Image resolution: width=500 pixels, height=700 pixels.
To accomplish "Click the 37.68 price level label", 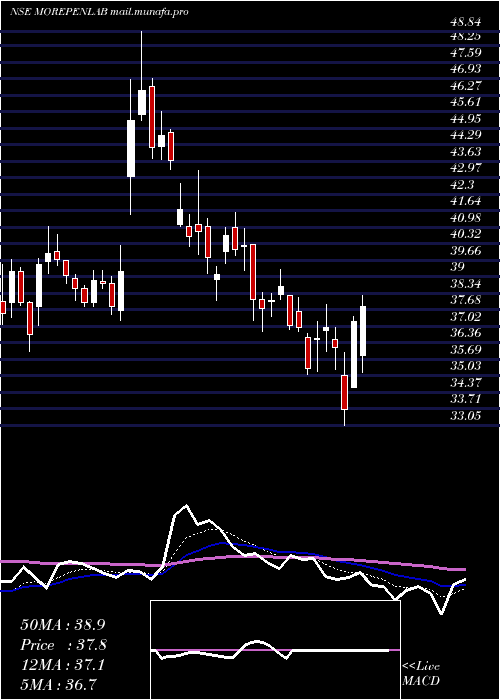I will [x=465, y=300].
